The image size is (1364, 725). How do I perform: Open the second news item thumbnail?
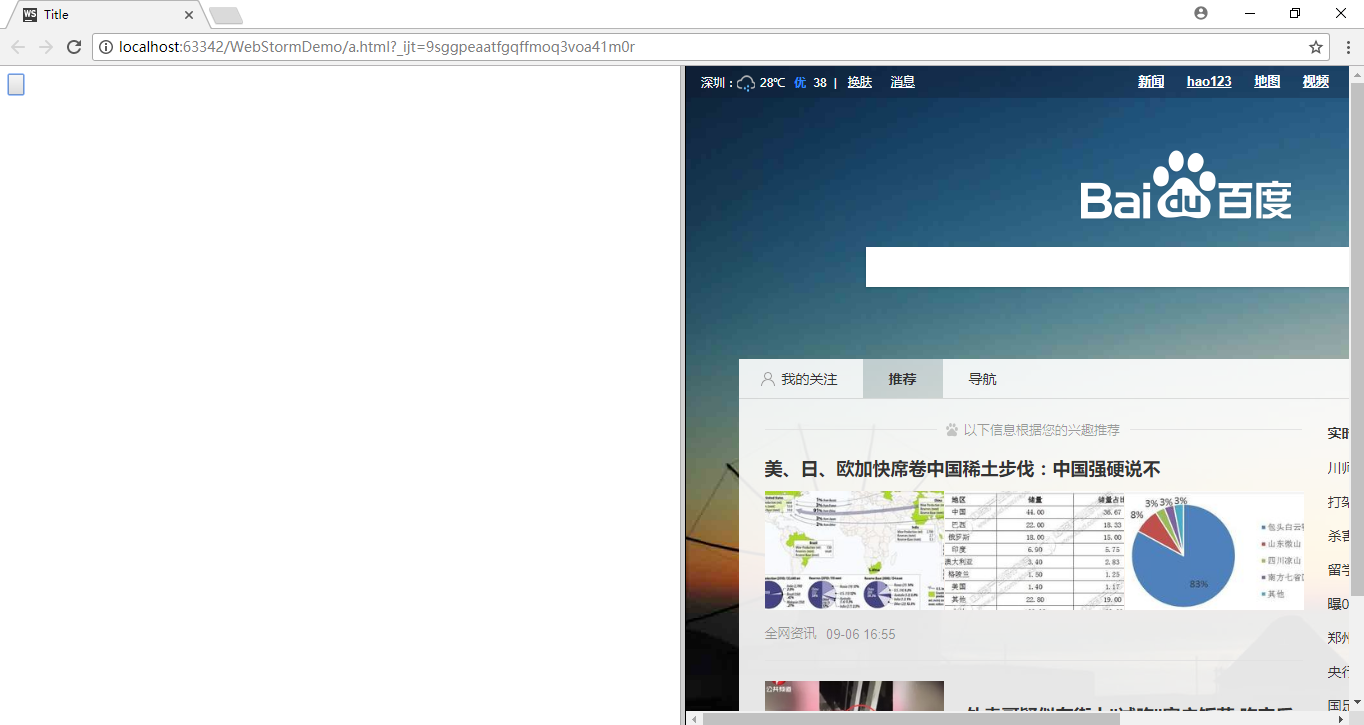click(x=854, y=697)
